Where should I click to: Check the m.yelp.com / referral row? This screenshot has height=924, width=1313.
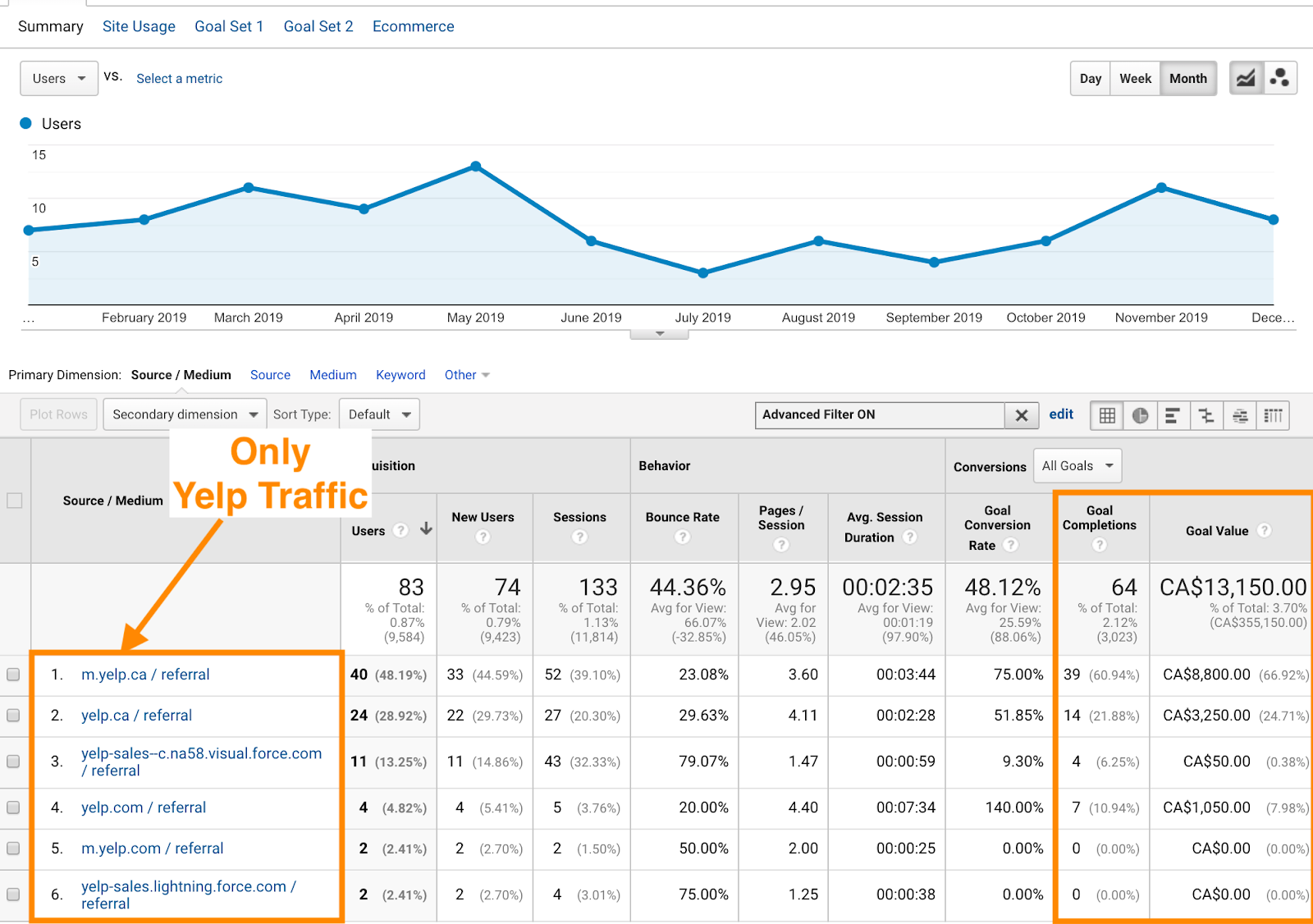(13, 849)
